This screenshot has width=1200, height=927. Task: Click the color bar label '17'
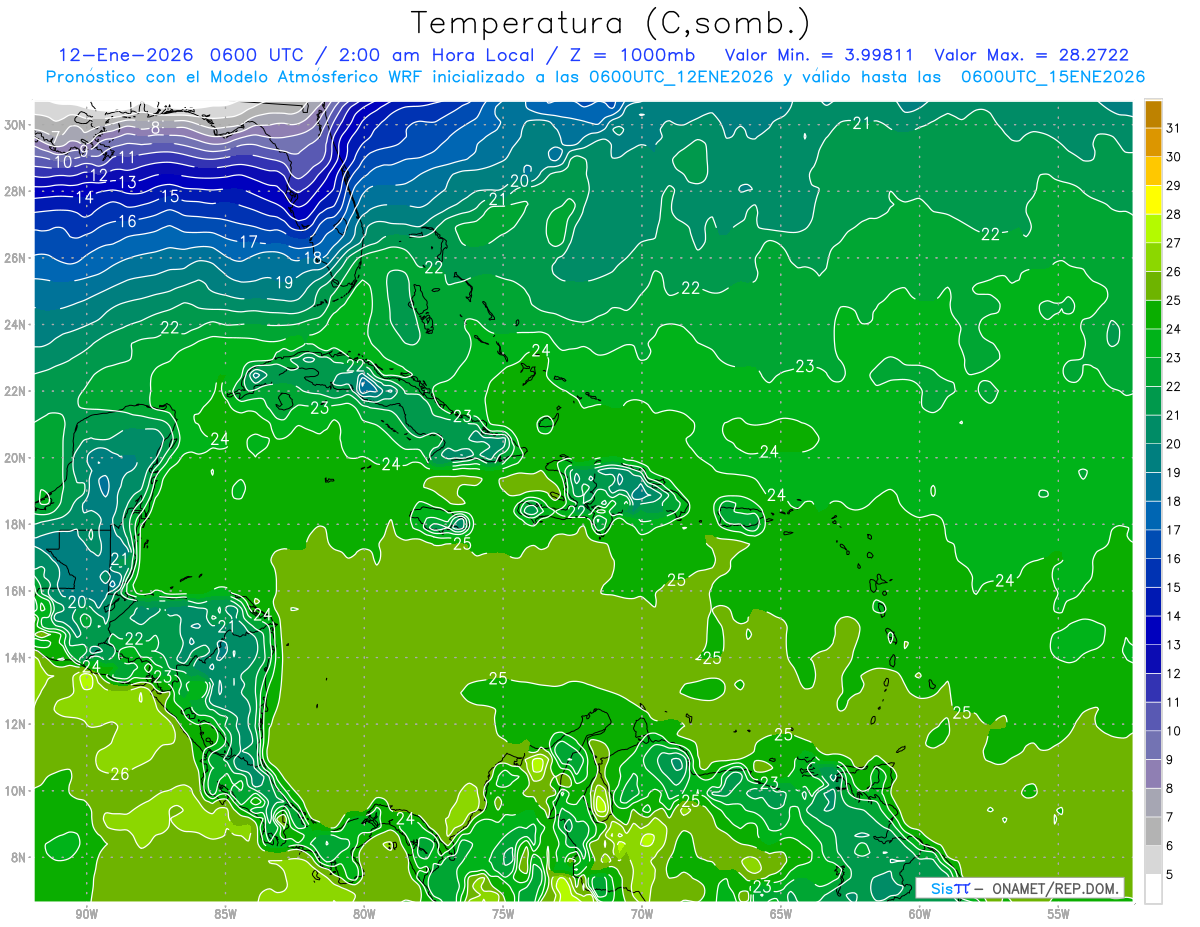tap(1174, 530)
